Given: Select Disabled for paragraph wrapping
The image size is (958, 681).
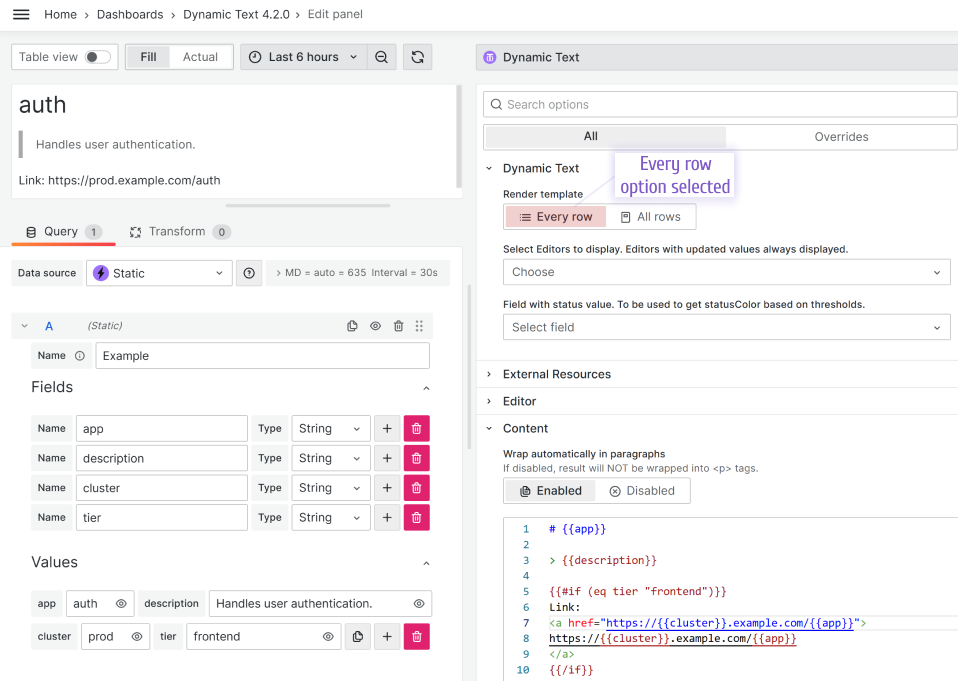Looking at the screenshot, I should coord(643,490).
